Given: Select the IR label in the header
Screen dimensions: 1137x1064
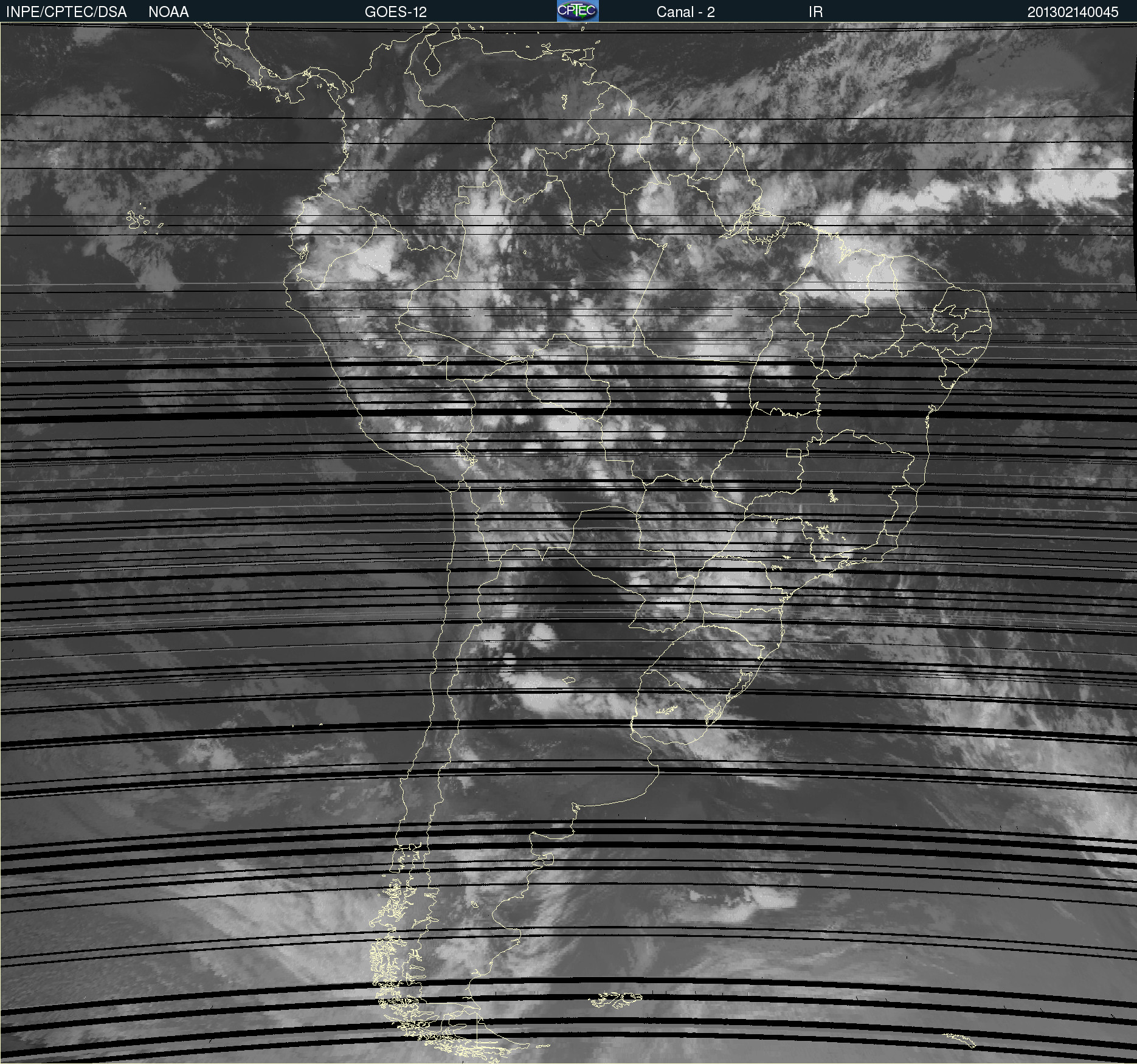Looking at the screenshot, I should [x=815, y=12].
